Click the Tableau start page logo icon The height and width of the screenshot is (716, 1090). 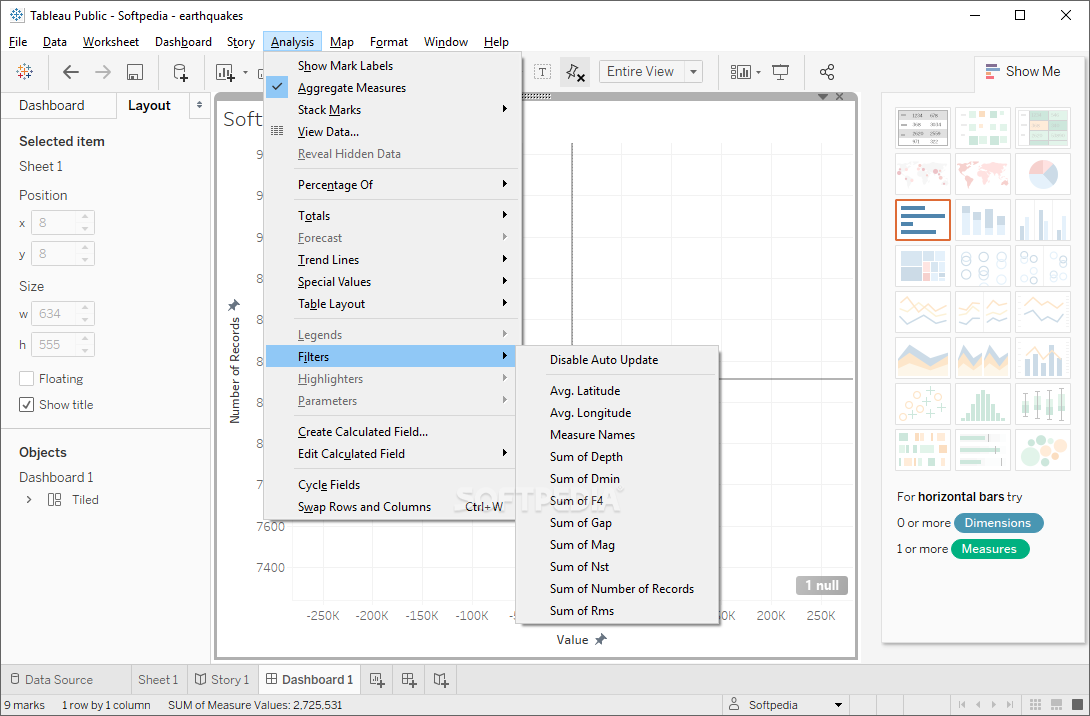(x=25, y=72)
